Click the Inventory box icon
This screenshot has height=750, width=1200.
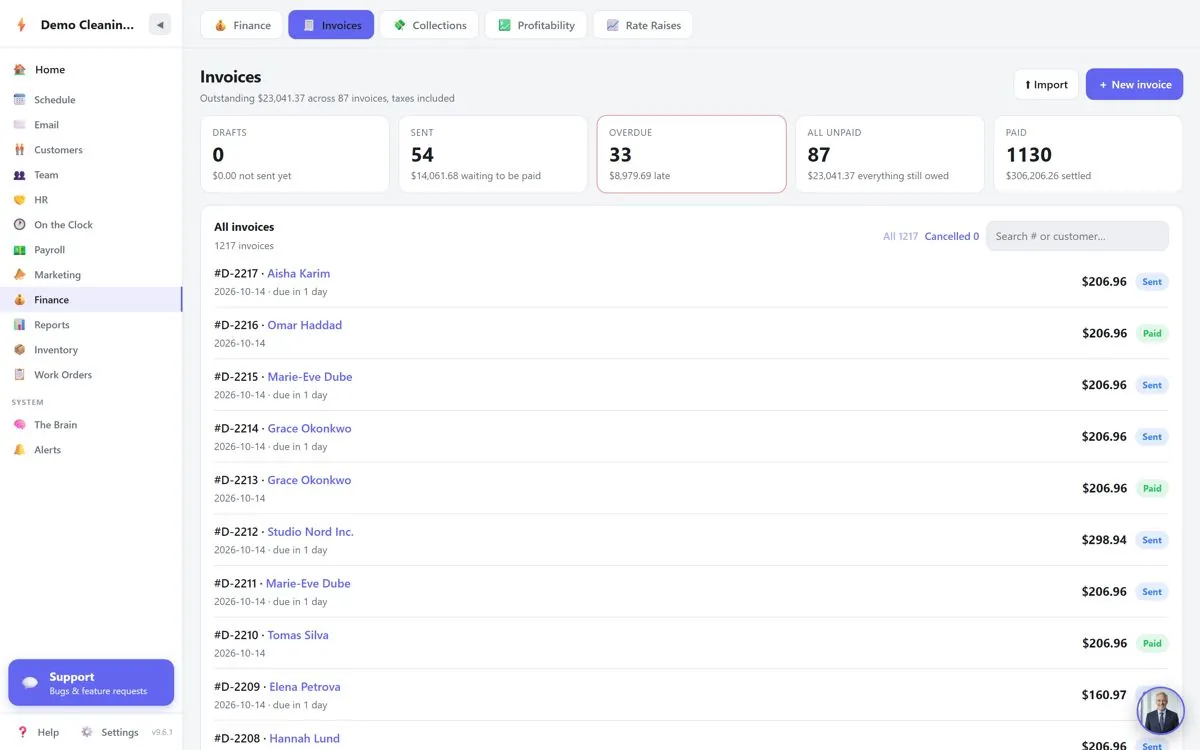tap(19, 350)
